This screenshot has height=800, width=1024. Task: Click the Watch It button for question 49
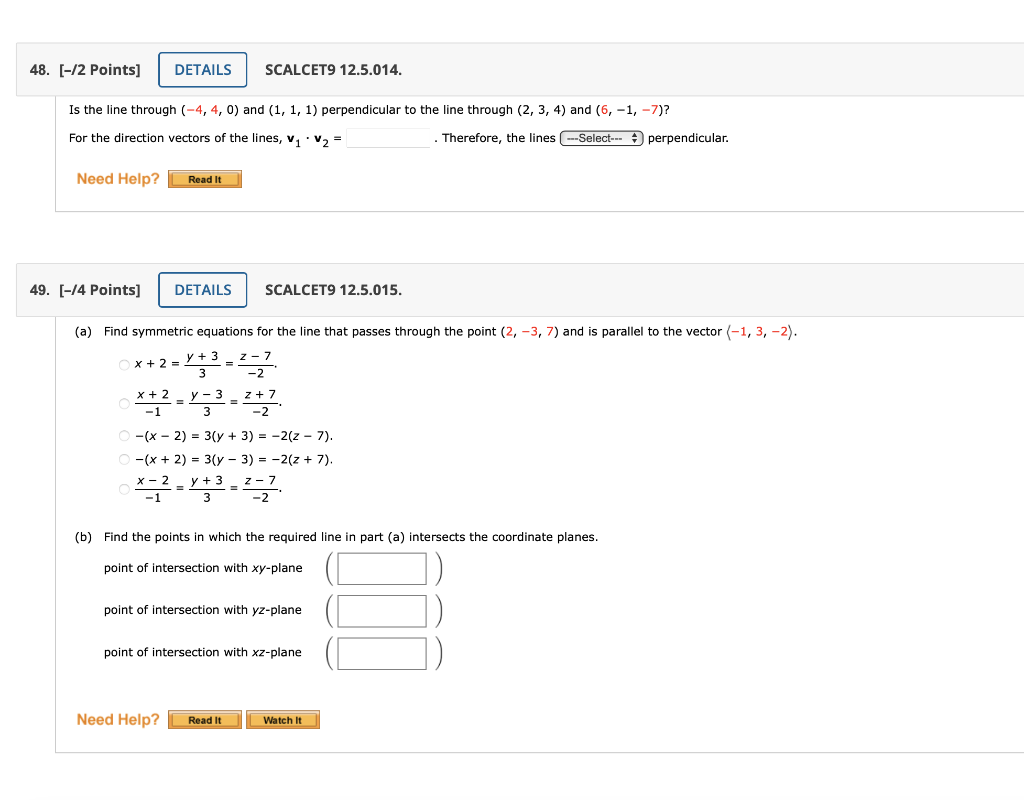click(x=282, y=719)
